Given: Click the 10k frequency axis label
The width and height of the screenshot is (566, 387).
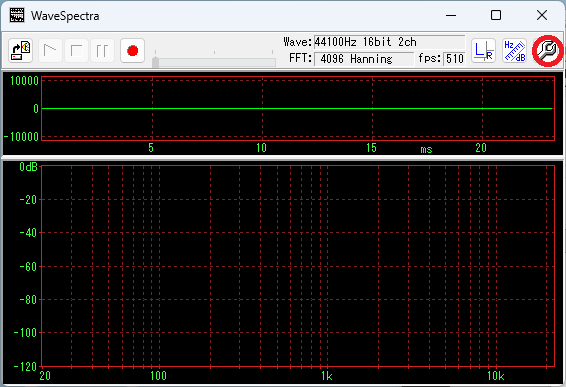Looking at the screenshot, I should [x=496, y=376].
